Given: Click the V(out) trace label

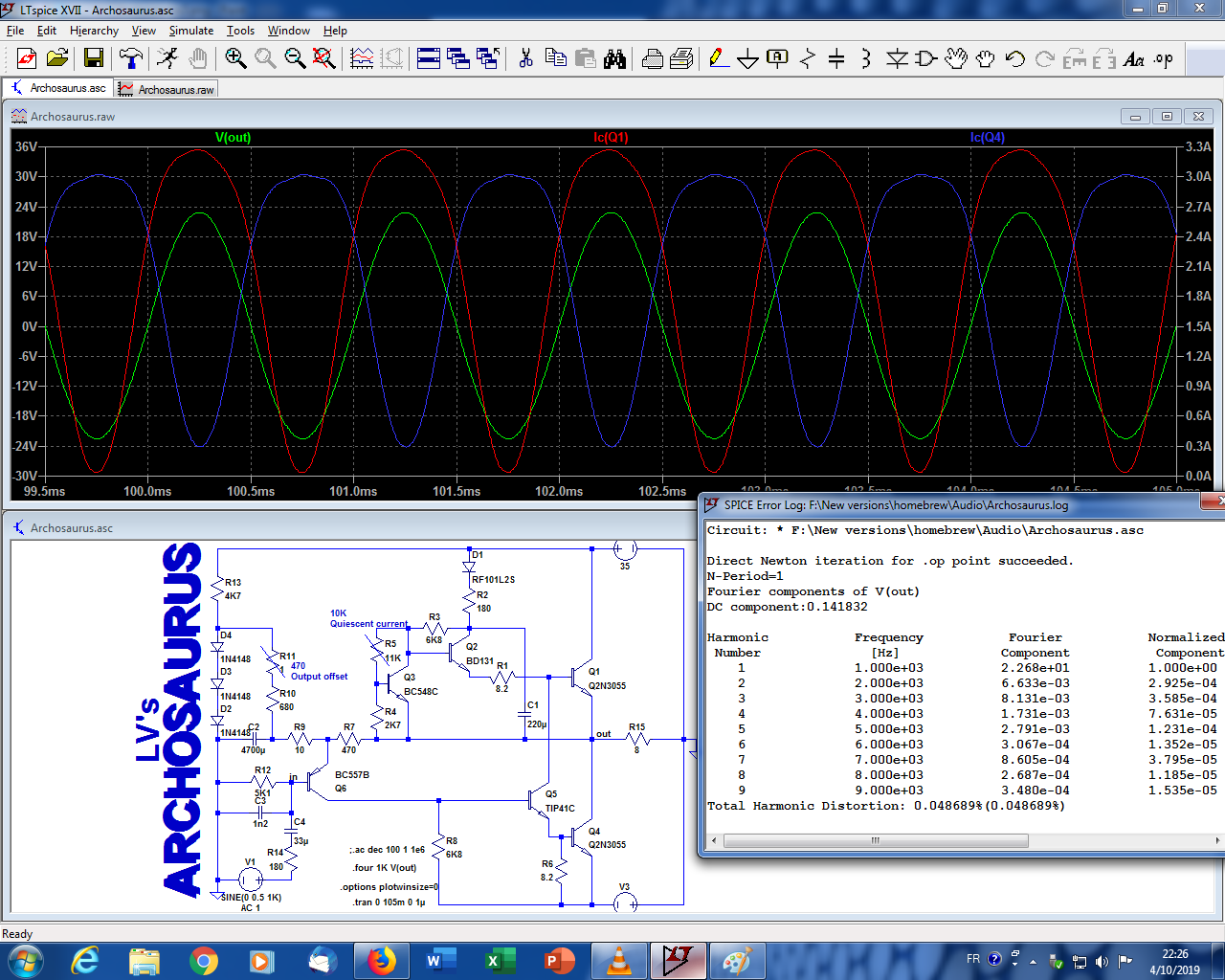Looking at the screenshot, I should point(233,137).
